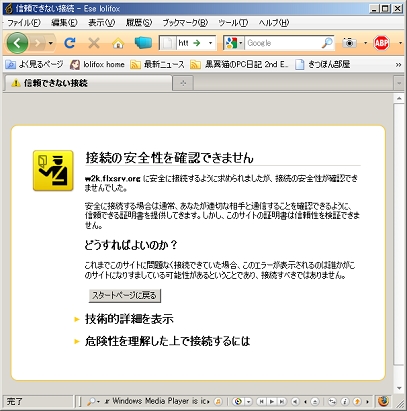The height and width of the screenshot is (411, 407).
Task: Click the Google search input field
Action: [x=283, y=43]
